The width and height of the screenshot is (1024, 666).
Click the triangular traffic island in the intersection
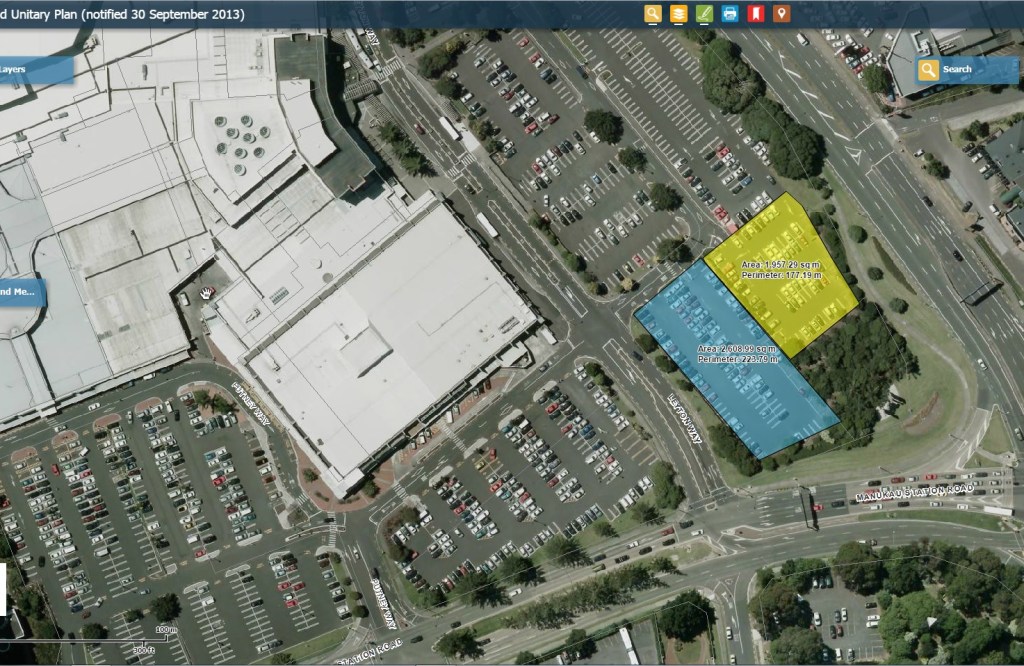pyautogui.click(x=853, y=155)
